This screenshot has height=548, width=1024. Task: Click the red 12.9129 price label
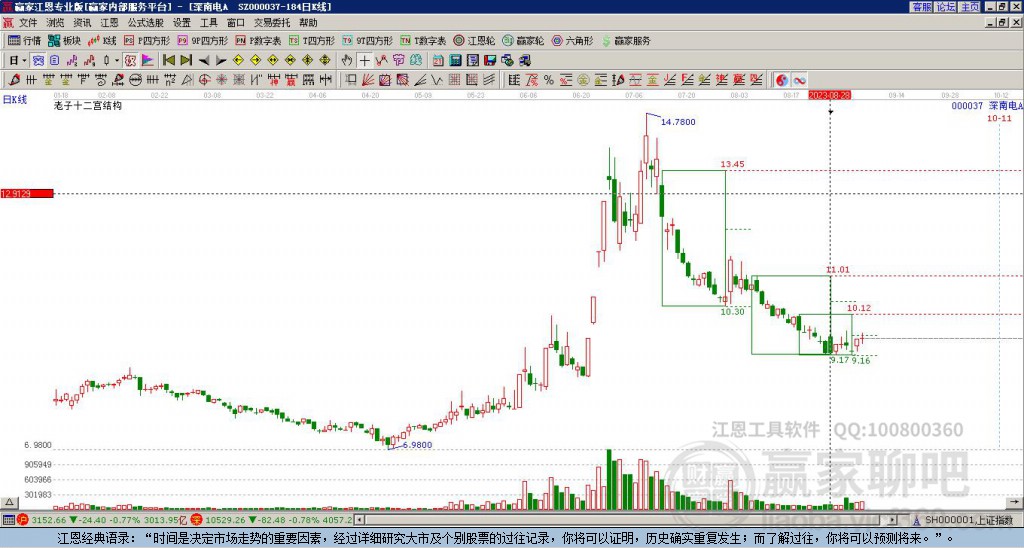pyautogui.click(x=27, y=193)
